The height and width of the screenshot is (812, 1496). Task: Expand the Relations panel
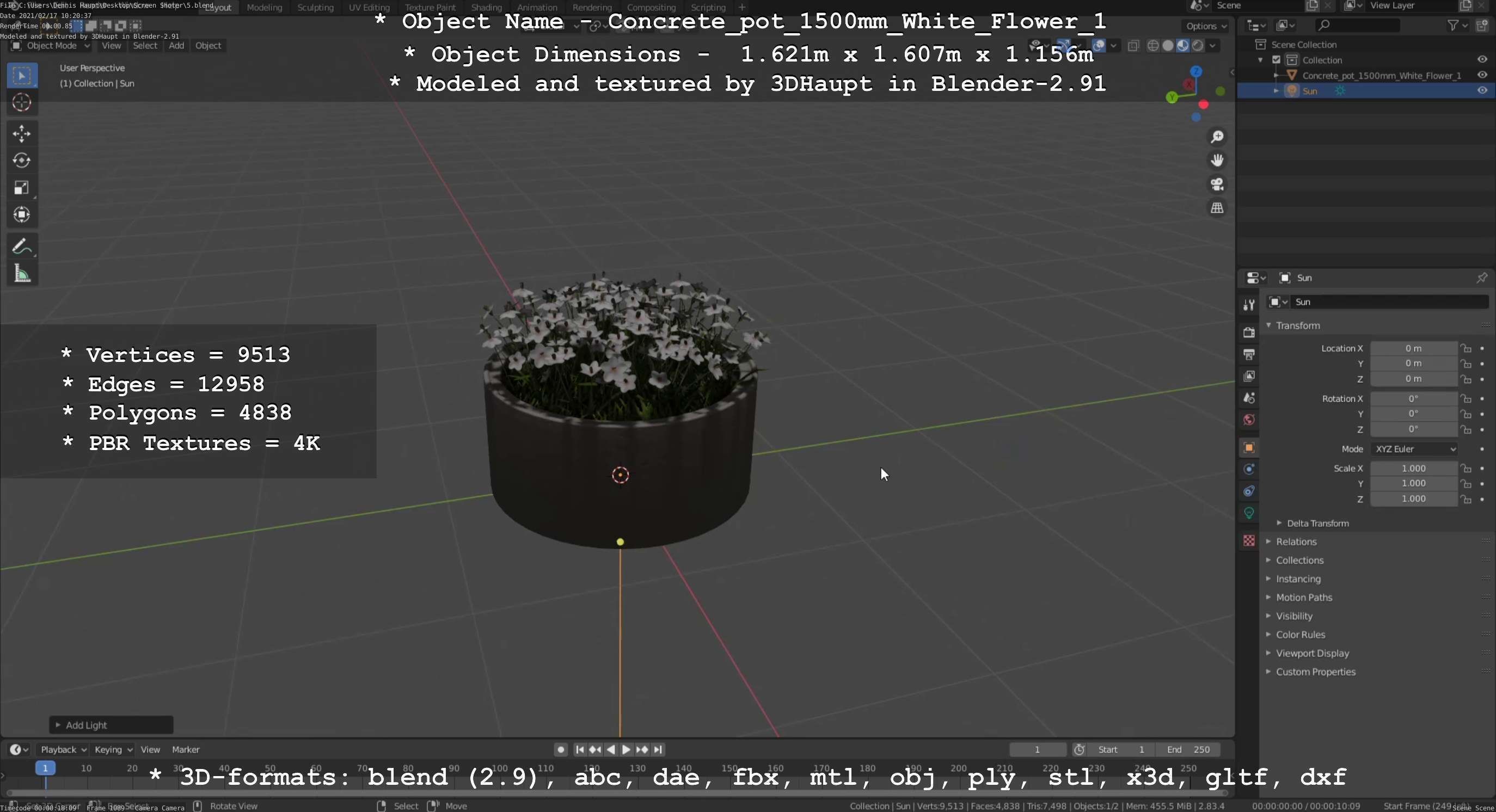pos(1296,542)
